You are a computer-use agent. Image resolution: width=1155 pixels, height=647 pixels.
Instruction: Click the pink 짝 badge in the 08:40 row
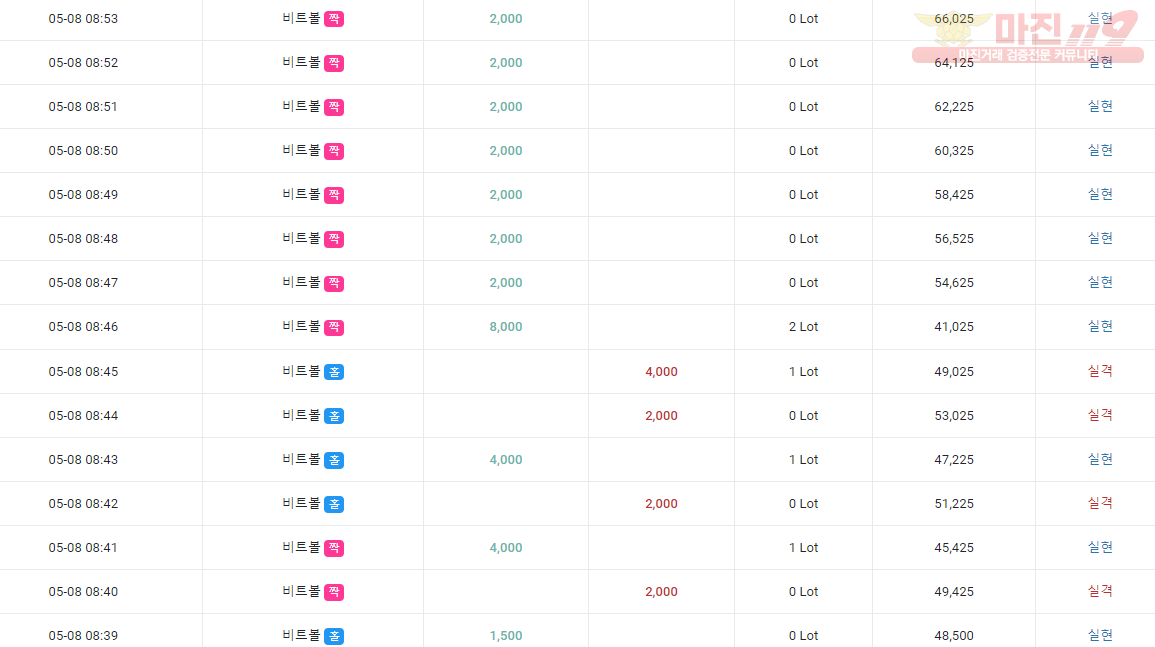pos(334,592)
